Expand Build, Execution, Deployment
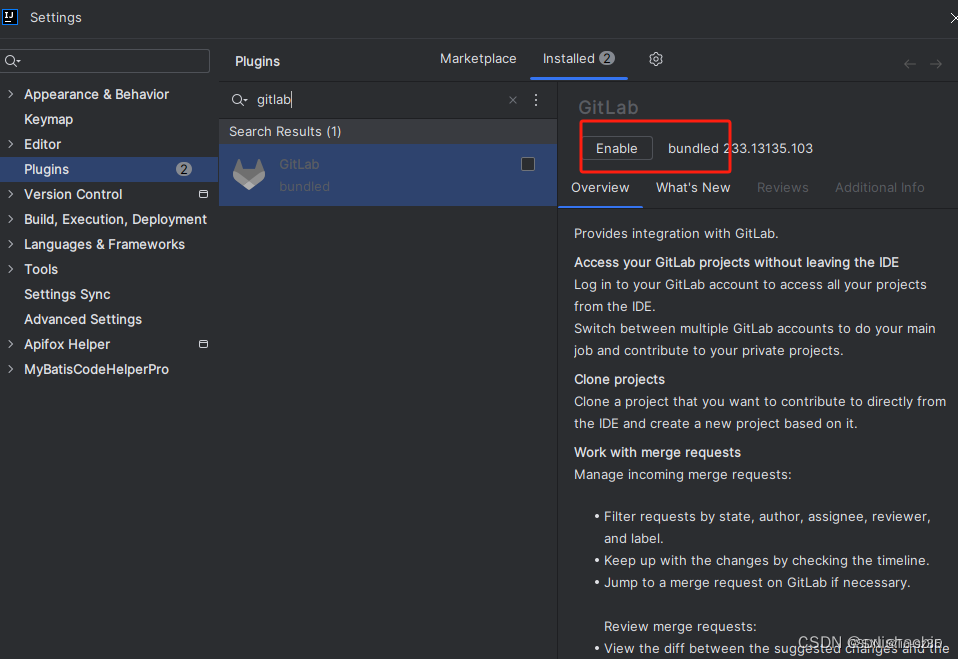Viewport: 958px width, 659px height. [x=10, y=219]
